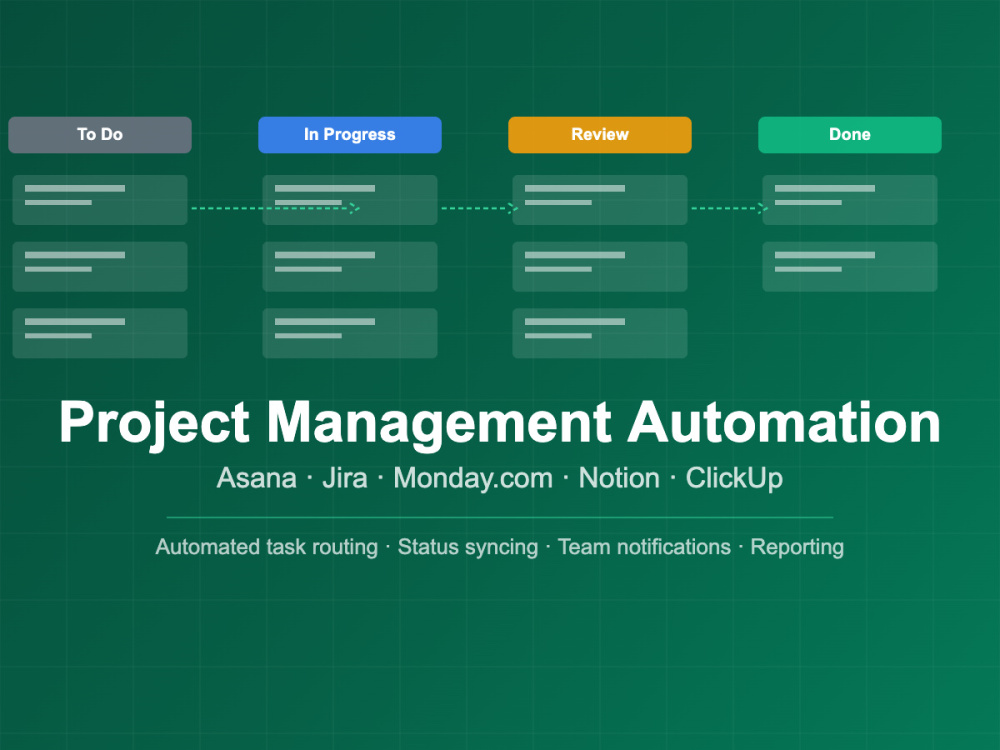
Task: Open the top card under To Do
Action: [100, 200]
